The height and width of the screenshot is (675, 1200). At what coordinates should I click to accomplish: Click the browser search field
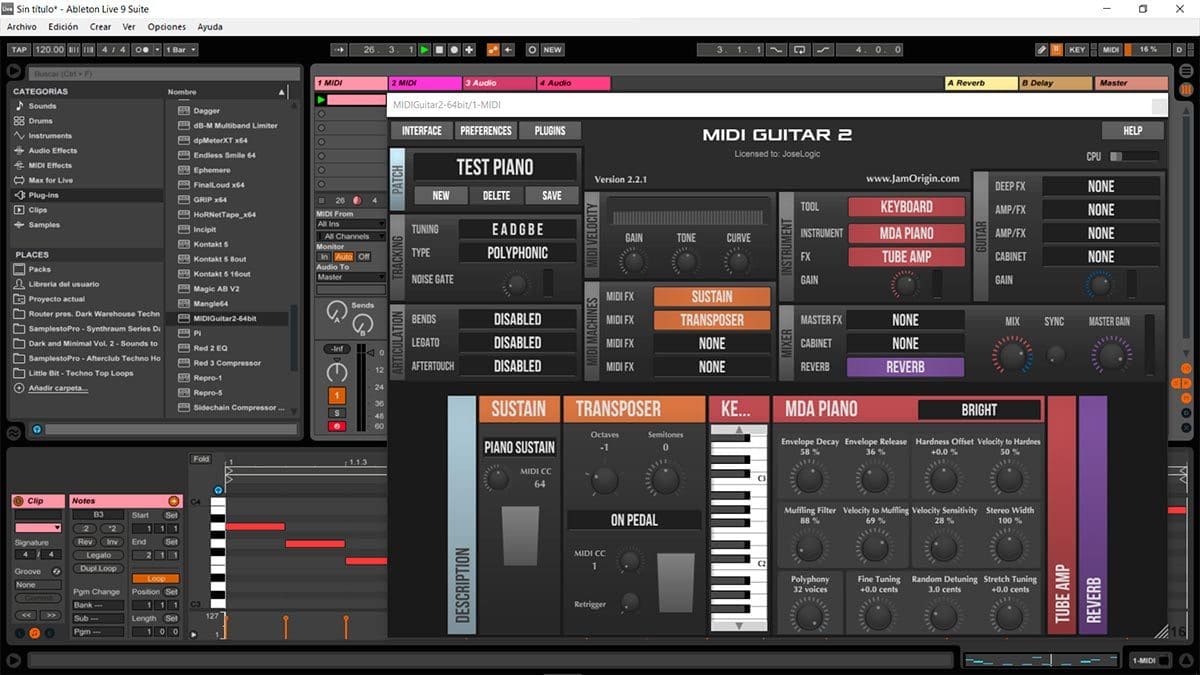[x=164, y=73]
